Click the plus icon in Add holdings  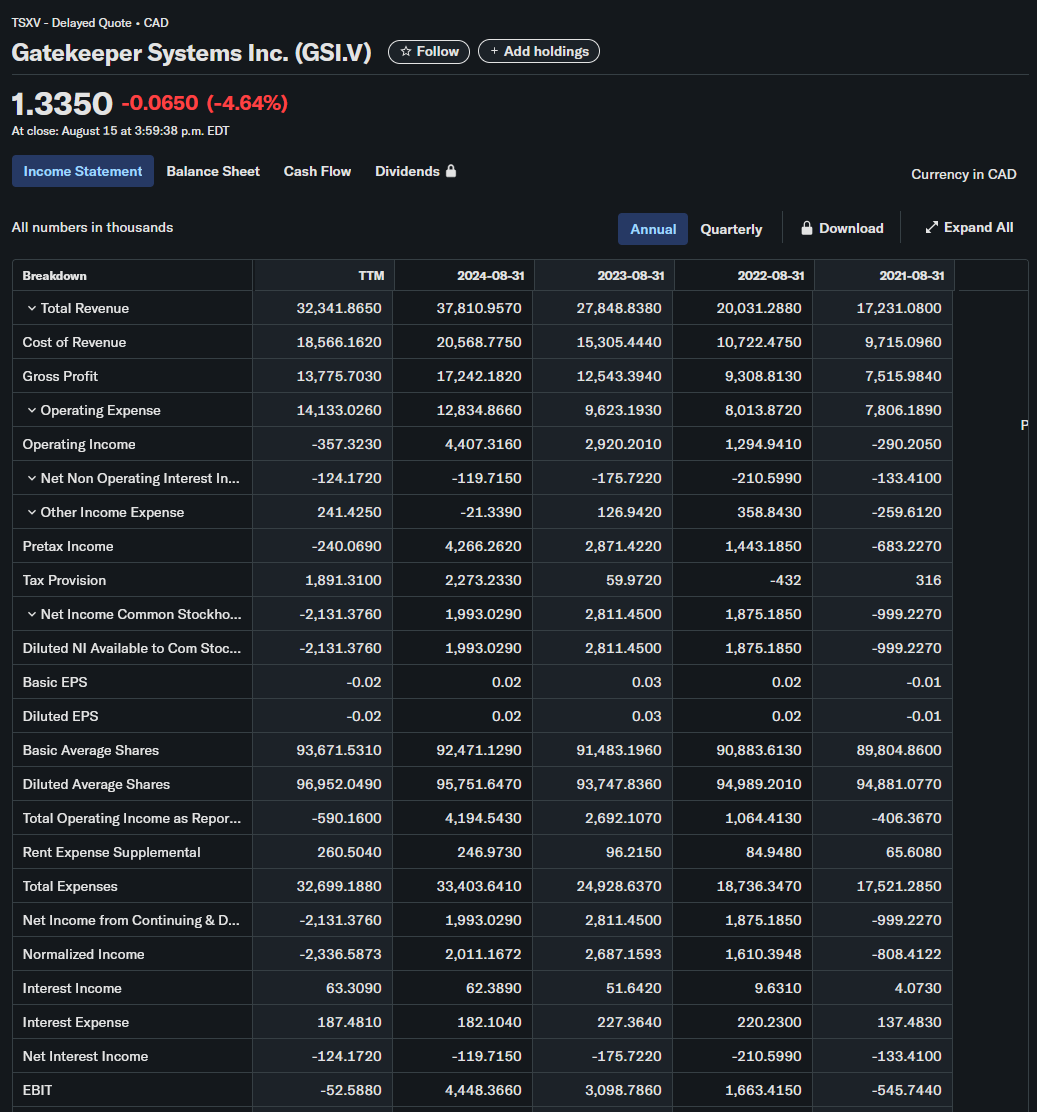(x=494, y=52)
